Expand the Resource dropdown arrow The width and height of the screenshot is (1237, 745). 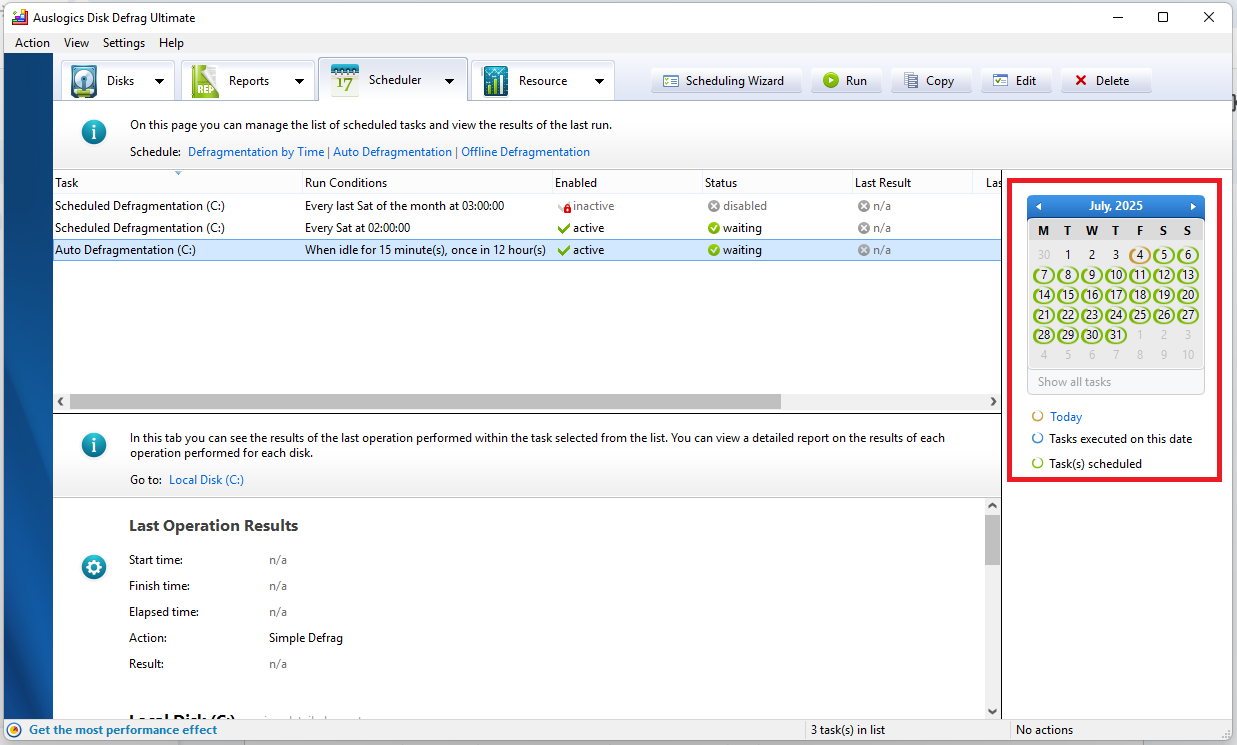tap(599, 82)
